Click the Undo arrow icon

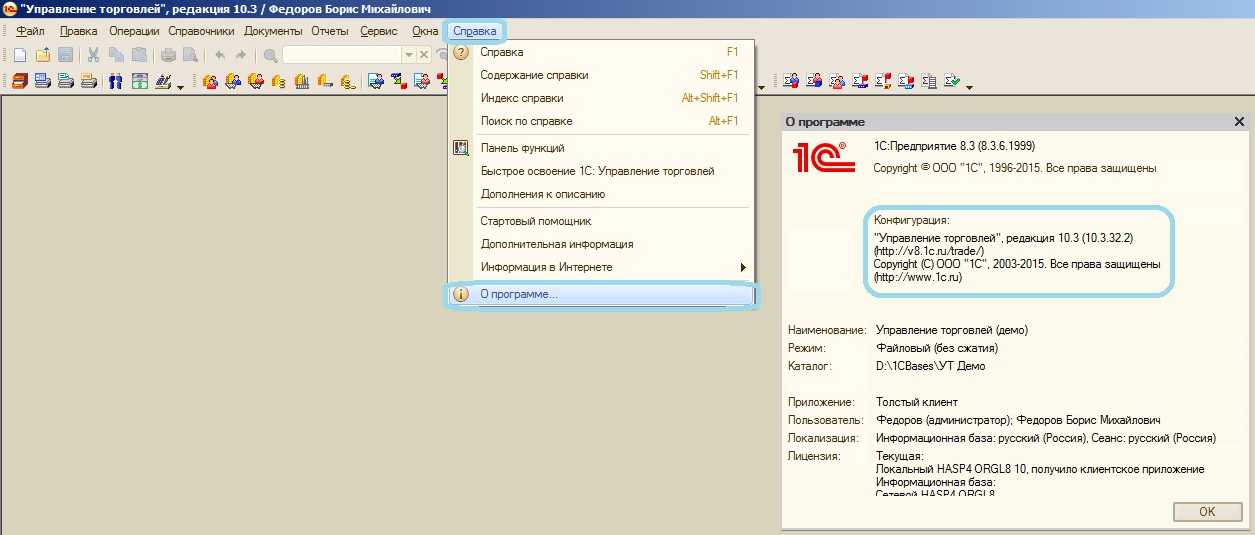[x=220, y=55]
